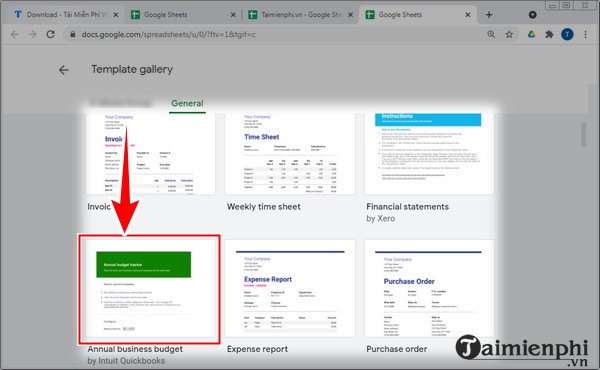
Task: Close the Taimienphi.vn tab
Action: [x=350, y=15]
